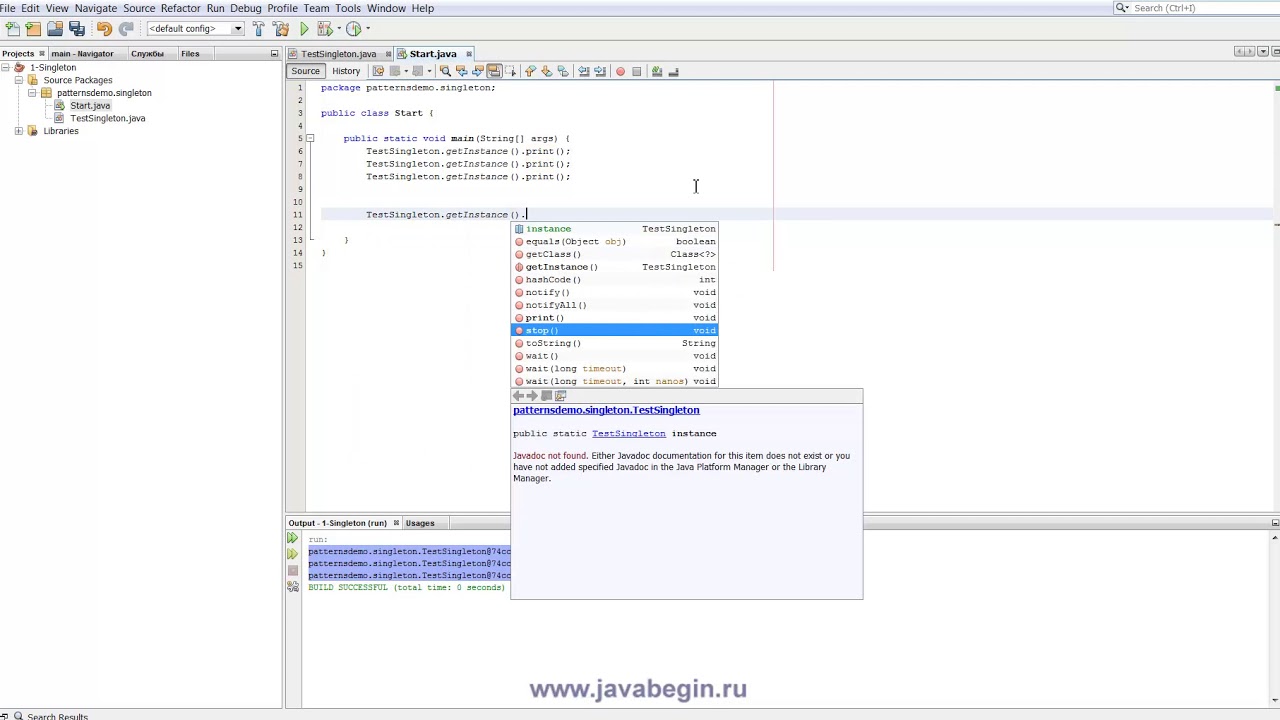Click the Comment lines icon
The width and height of the screenshot is (1280, 720).
(x=657, y=71)
